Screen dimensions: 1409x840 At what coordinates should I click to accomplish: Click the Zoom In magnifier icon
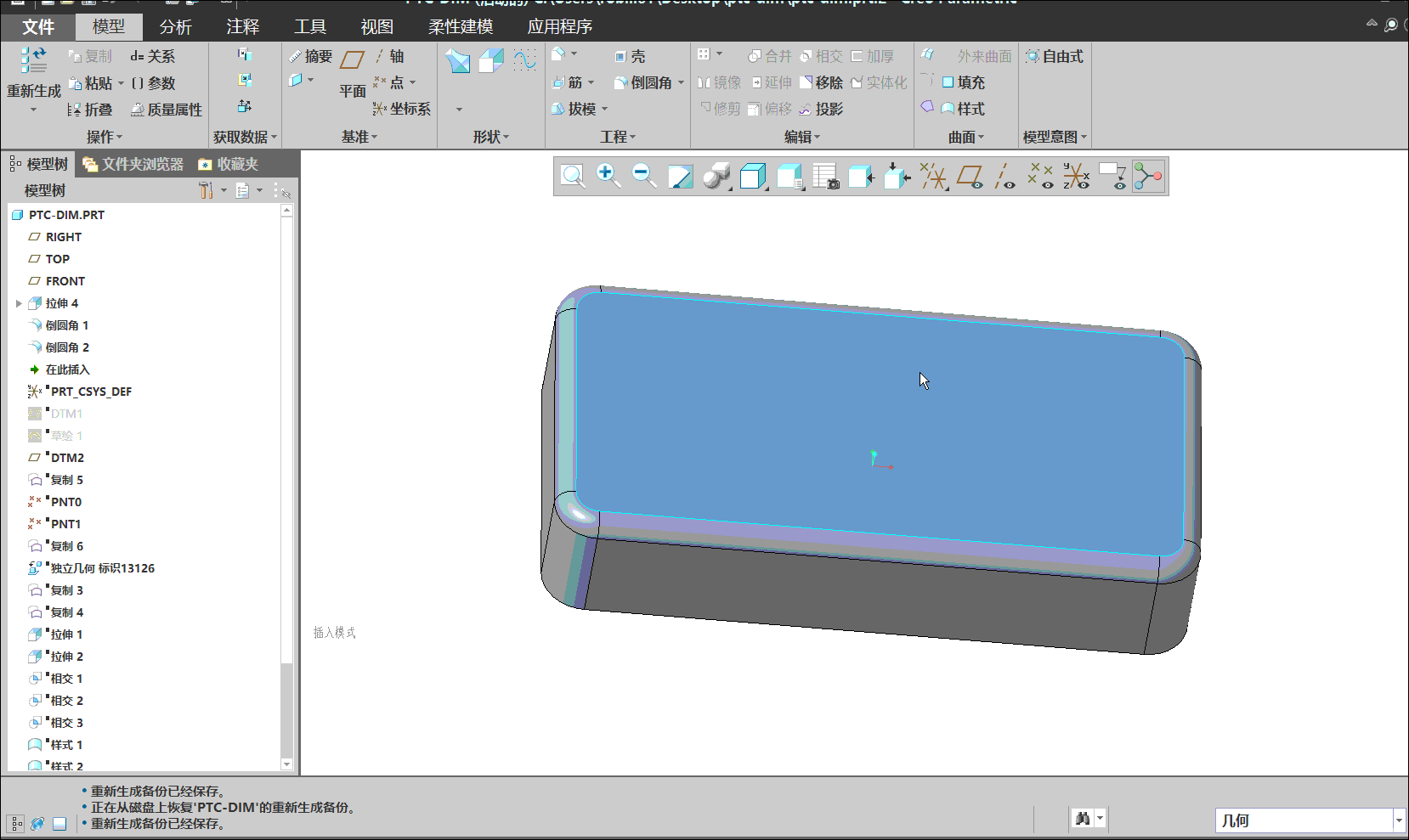(x=608, y=177)
